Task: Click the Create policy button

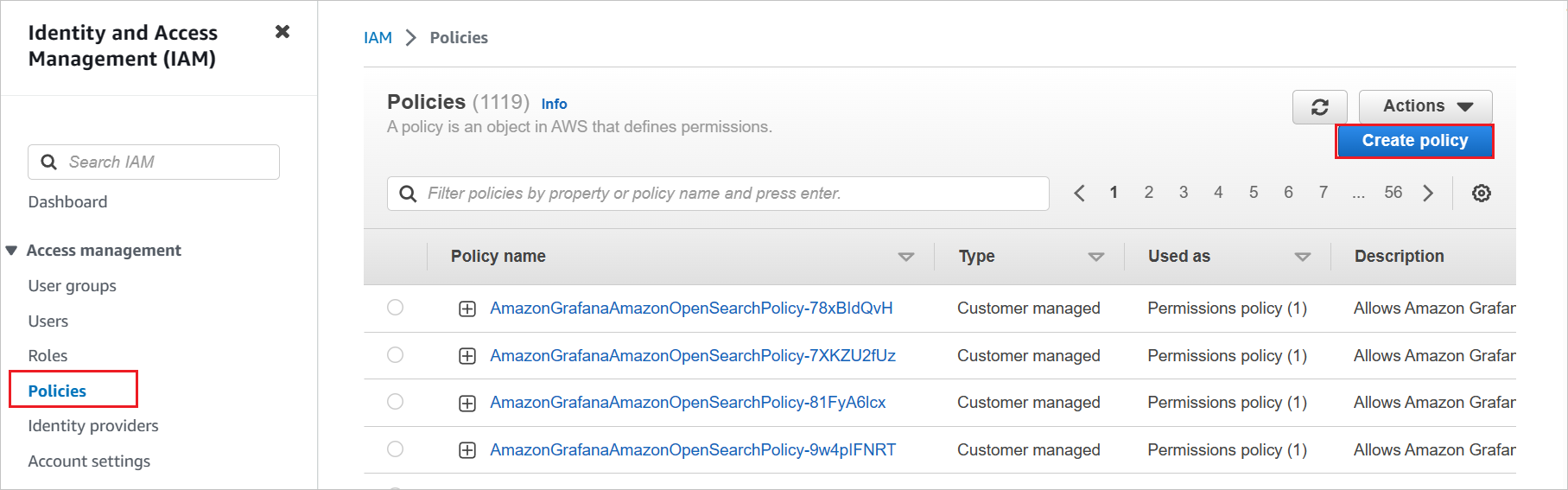Action: pos(1414,141)
